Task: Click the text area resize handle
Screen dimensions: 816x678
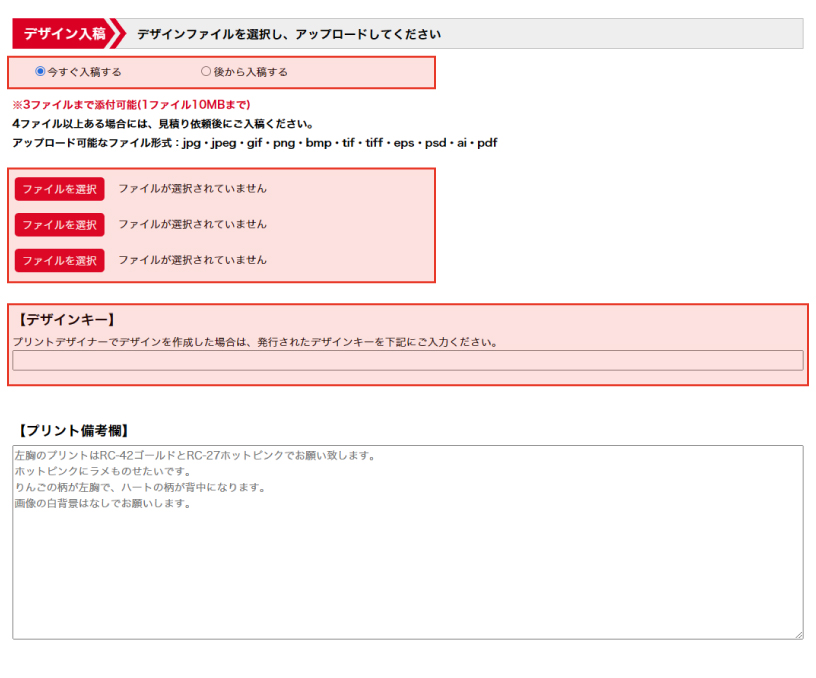Action: click(798, 634)
